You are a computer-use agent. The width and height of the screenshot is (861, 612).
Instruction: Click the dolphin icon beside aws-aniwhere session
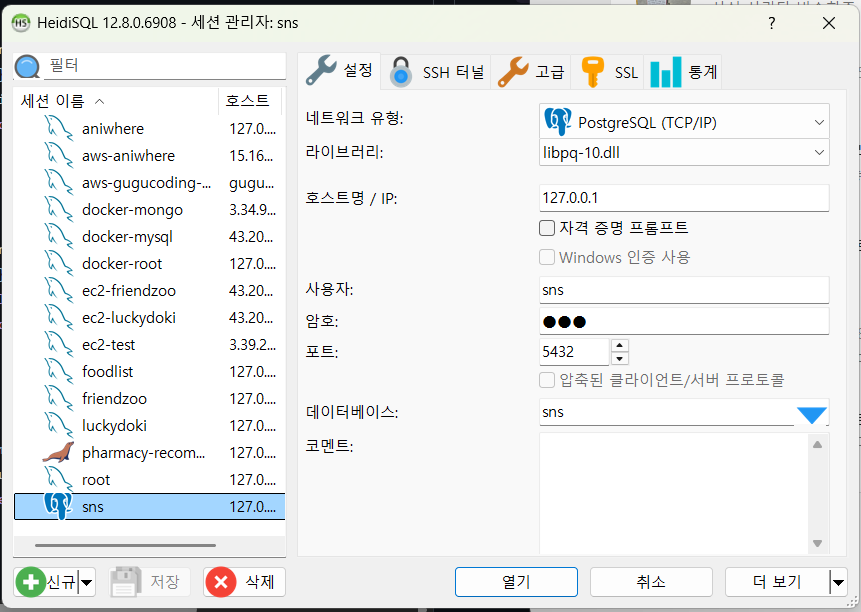pos(58,155)
